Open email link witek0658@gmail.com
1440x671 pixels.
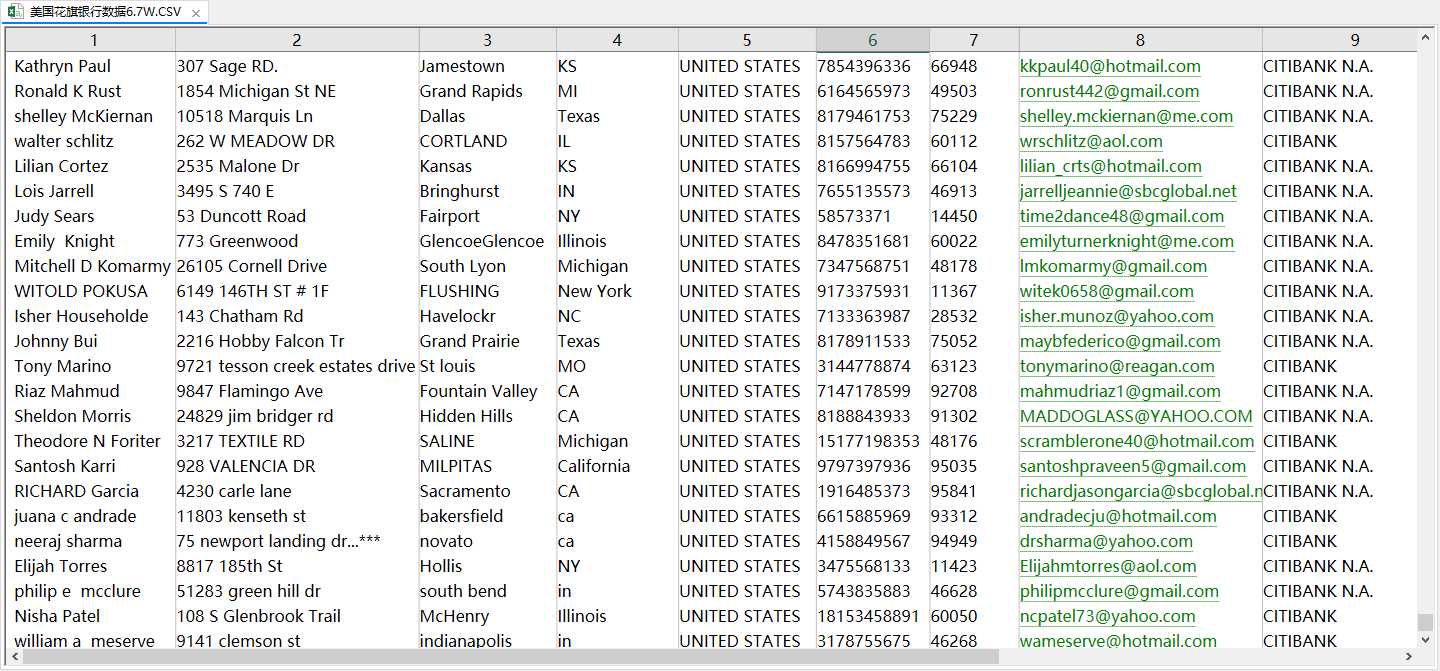point(1107,291)
